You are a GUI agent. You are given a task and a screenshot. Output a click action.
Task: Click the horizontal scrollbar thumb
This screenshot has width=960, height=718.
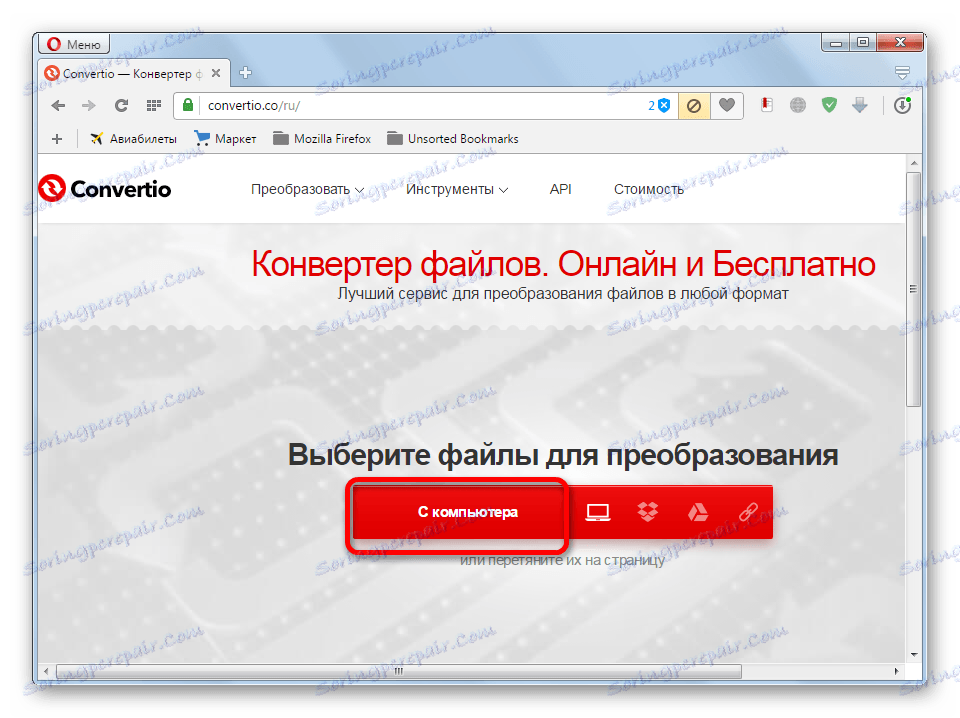coord(399,671)
